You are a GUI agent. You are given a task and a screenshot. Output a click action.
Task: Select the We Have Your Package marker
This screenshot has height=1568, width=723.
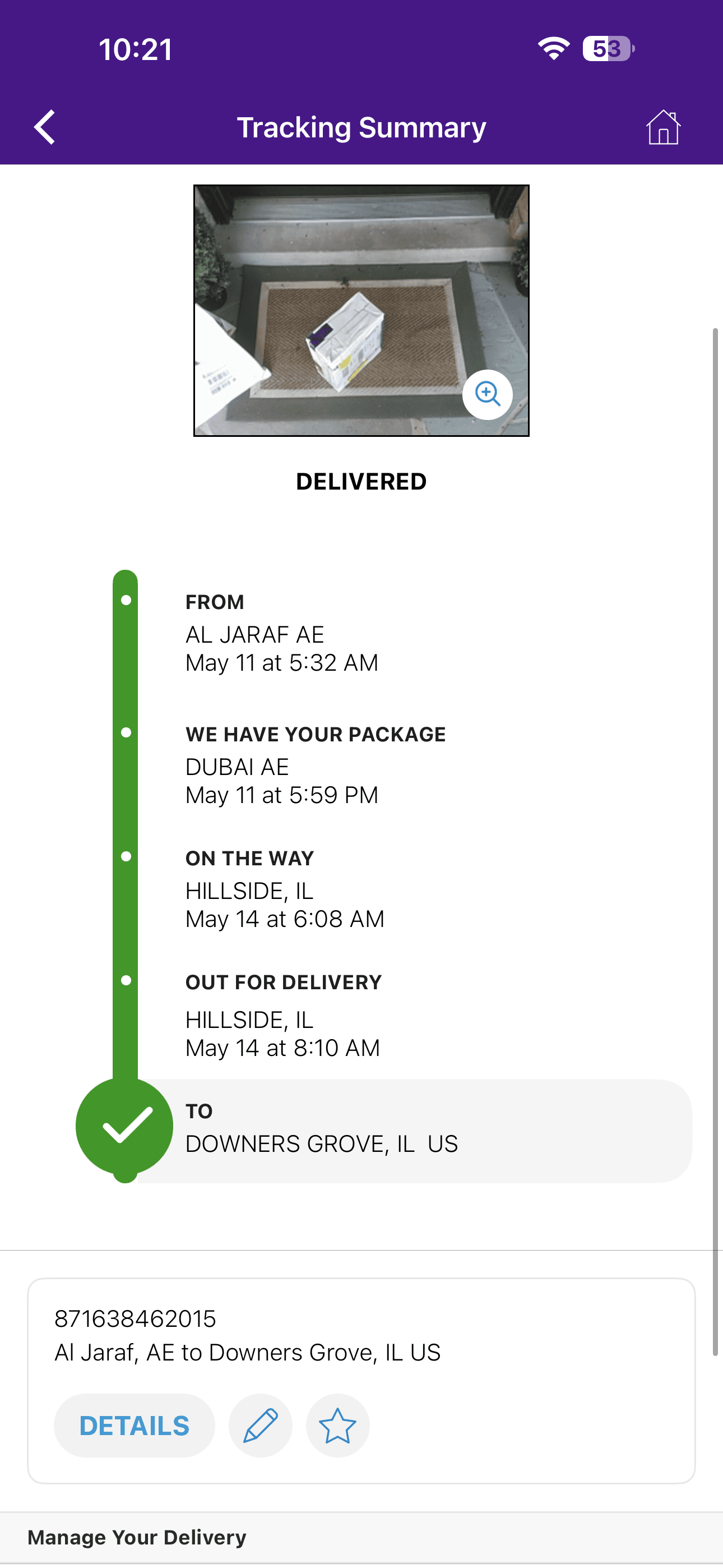(x=126, y=732)
